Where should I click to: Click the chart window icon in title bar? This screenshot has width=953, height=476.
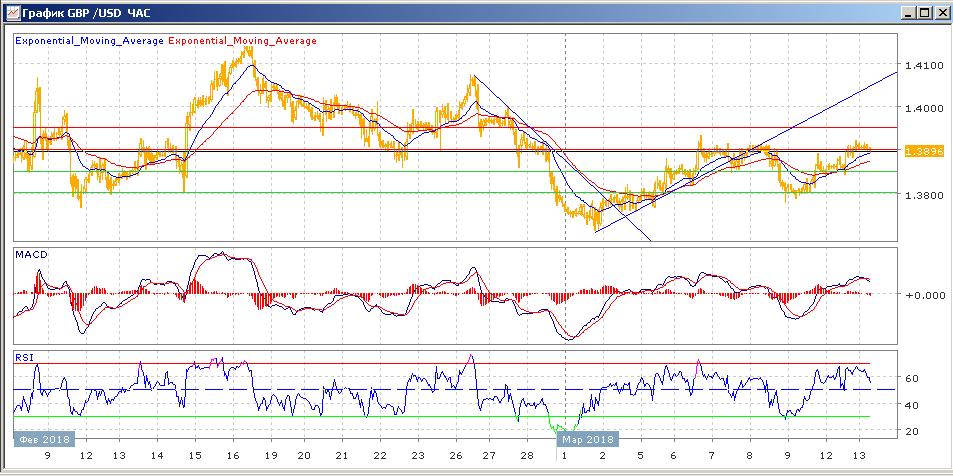click(12, 12)
